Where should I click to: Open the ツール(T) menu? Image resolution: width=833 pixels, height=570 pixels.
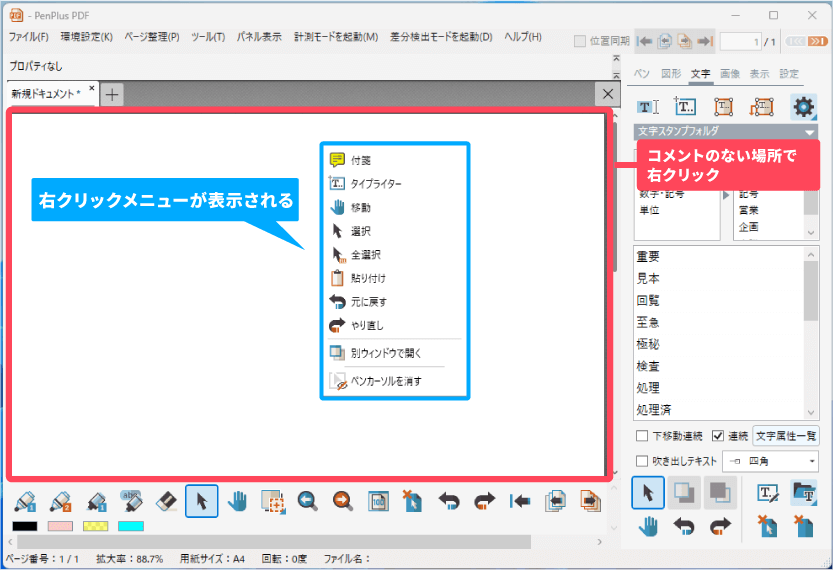[206, 37]
